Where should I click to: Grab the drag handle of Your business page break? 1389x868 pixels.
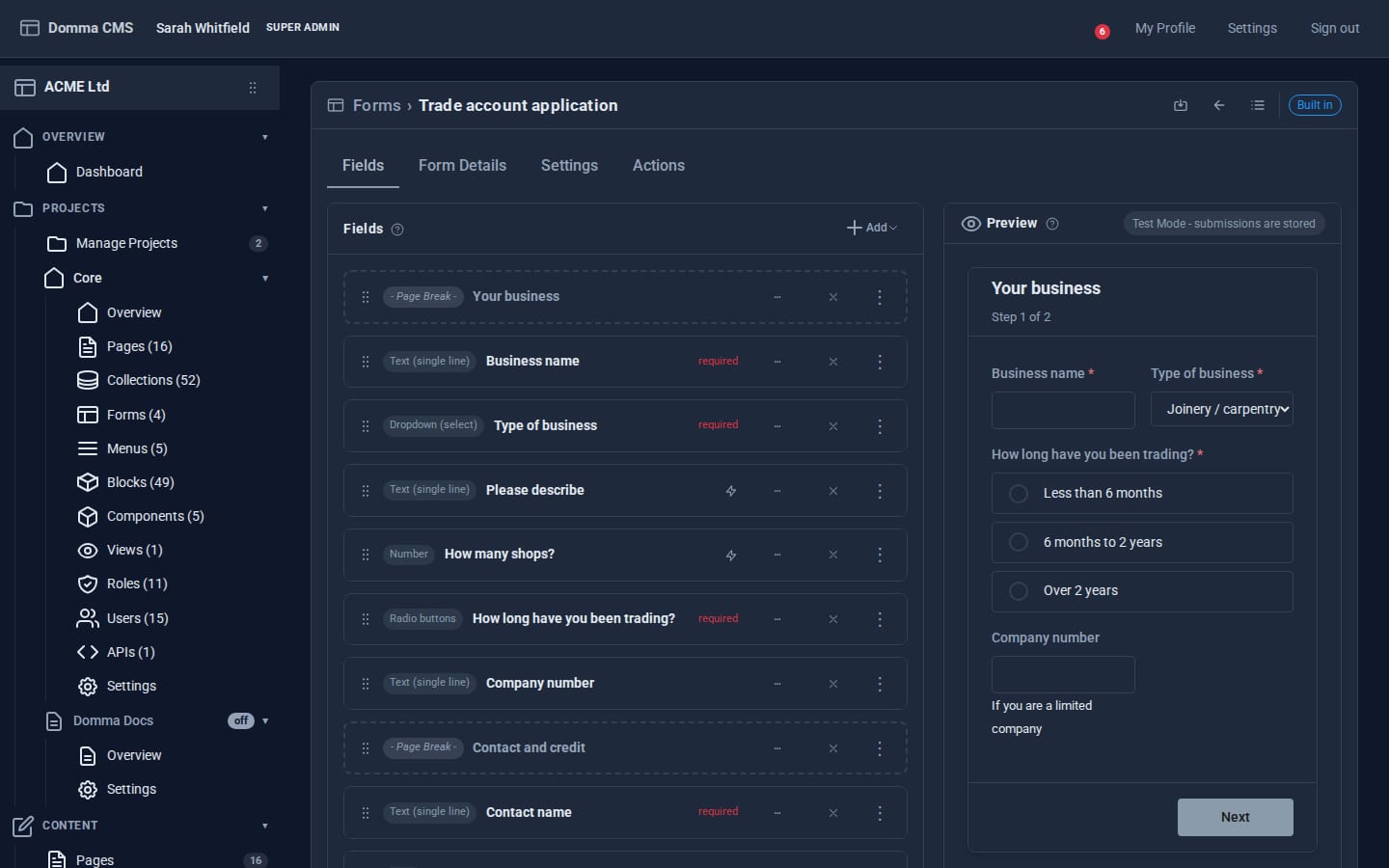click(366, 297)
